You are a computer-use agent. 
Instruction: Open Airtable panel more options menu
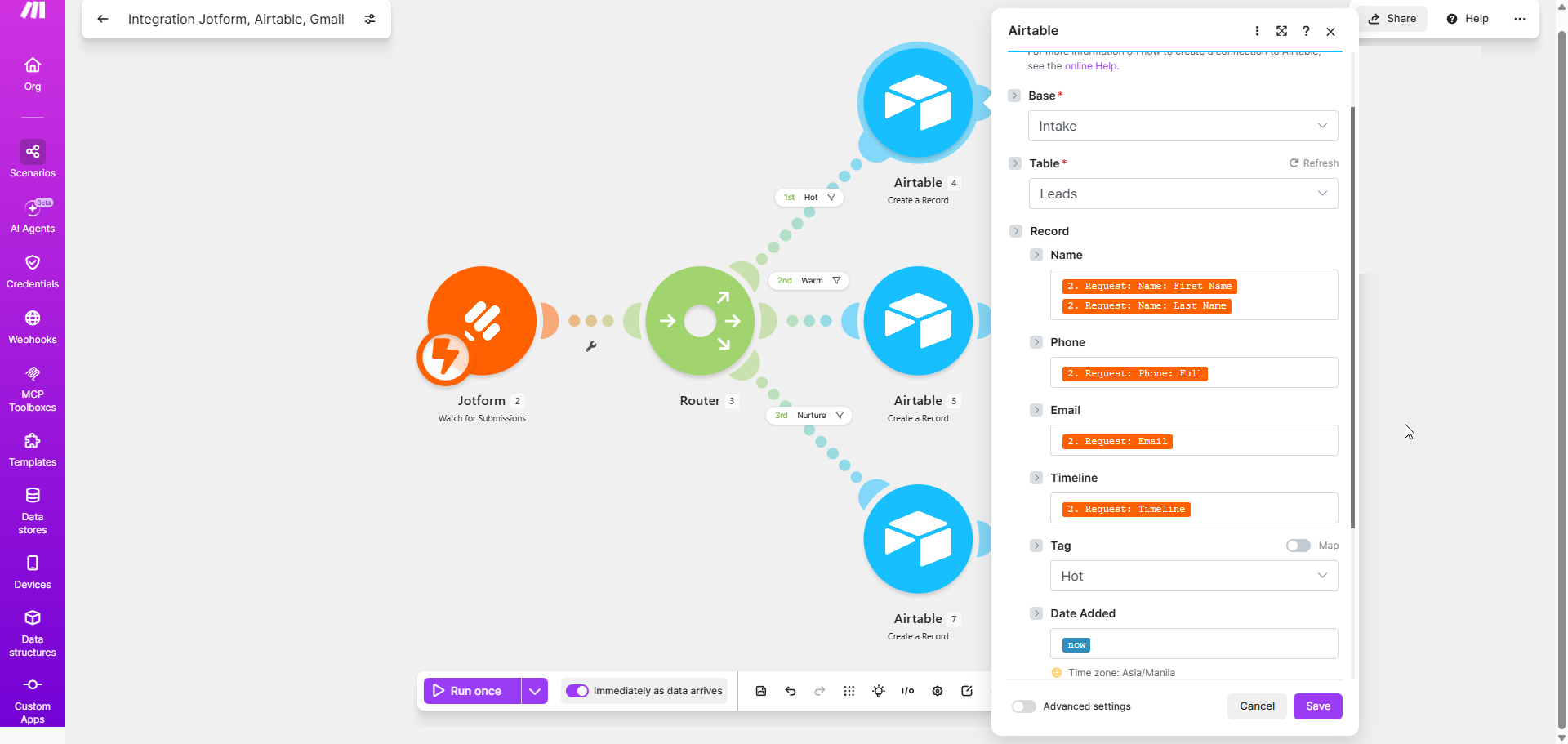[x=1257, y=31]
